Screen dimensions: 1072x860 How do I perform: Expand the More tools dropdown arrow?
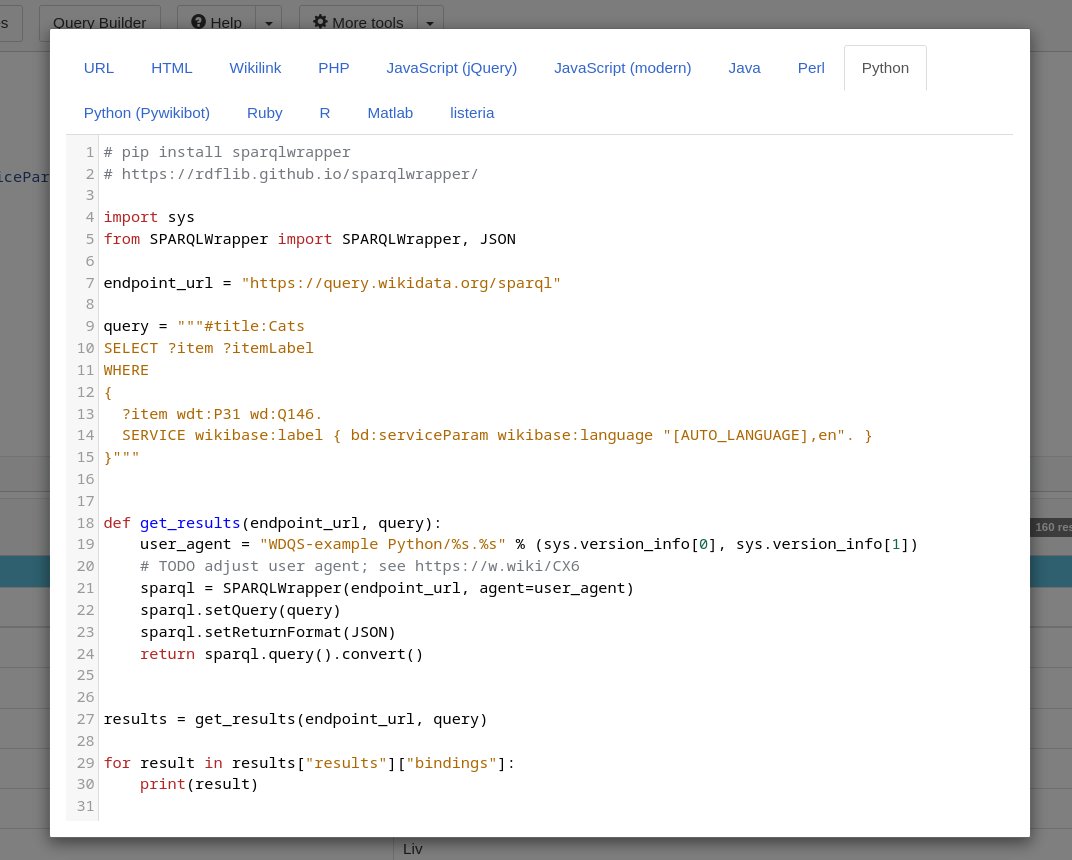[430, 23]
